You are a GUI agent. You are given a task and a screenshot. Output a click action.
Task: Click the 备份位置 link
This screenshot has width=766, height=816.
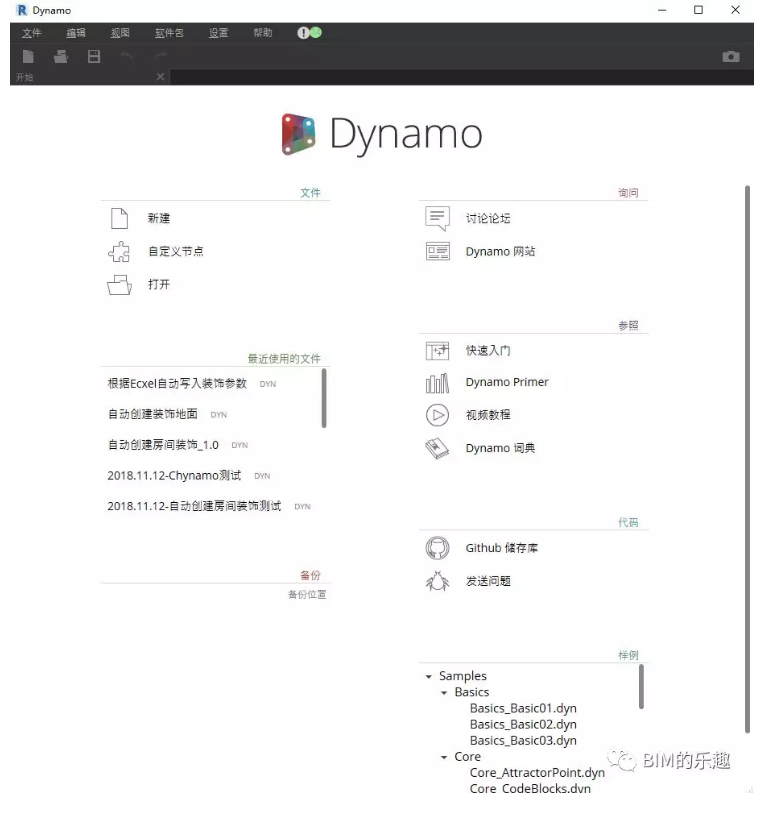pyautogui.click(x=307, y=594)
